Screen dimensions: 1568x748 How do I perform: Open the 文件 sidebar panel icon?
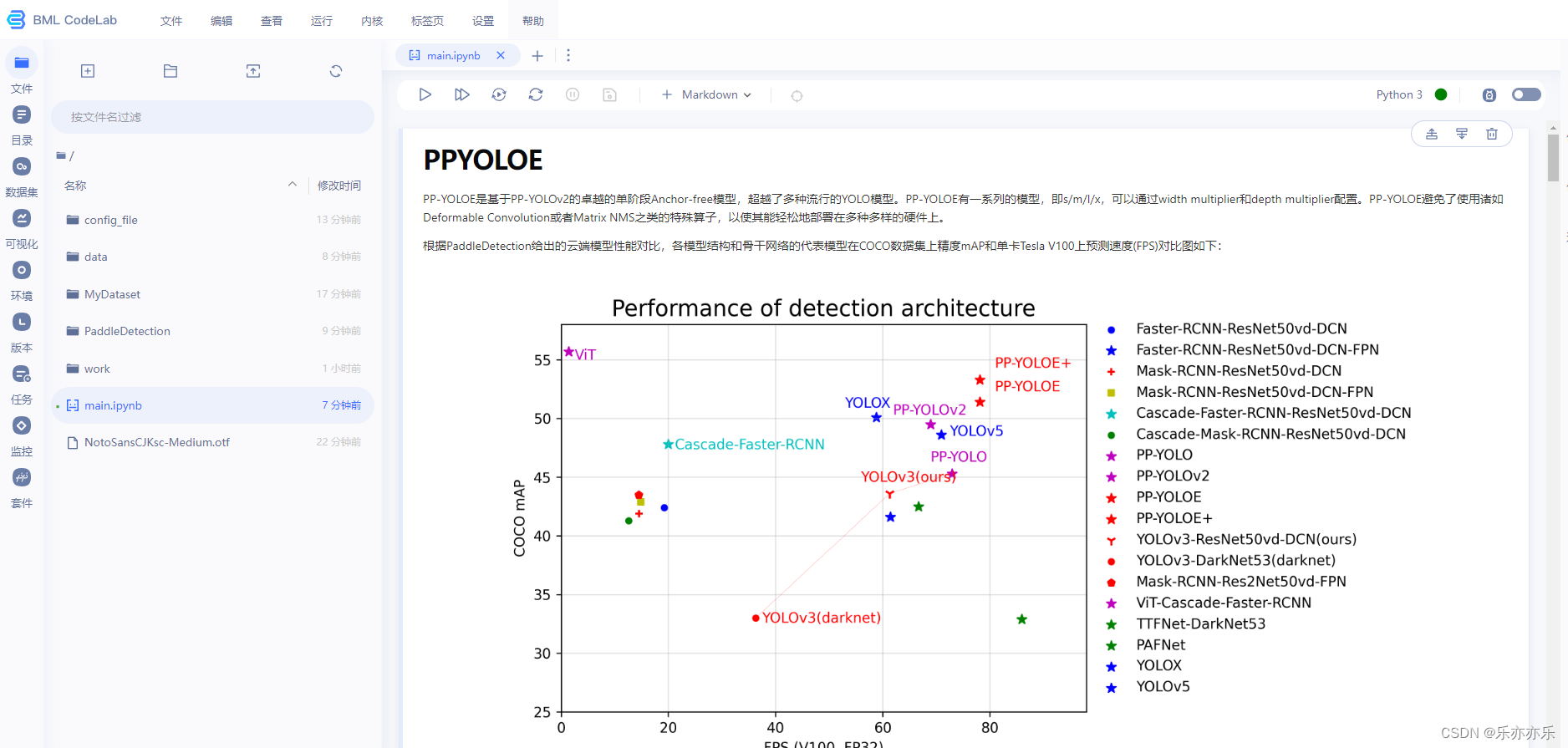pos(22,63)
